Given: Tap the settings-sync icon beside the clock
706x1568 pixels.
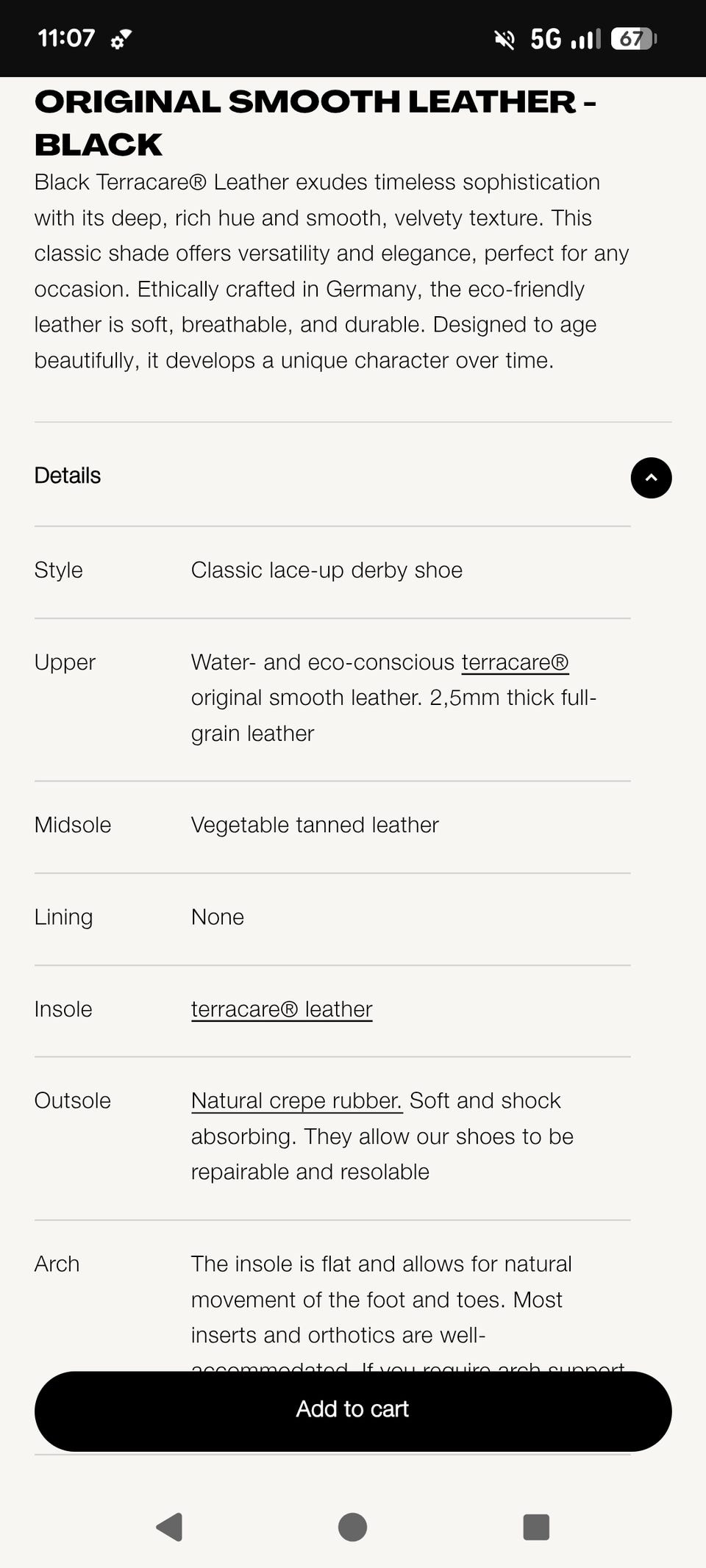Looking at the screenshot, I should click(121, 39).
